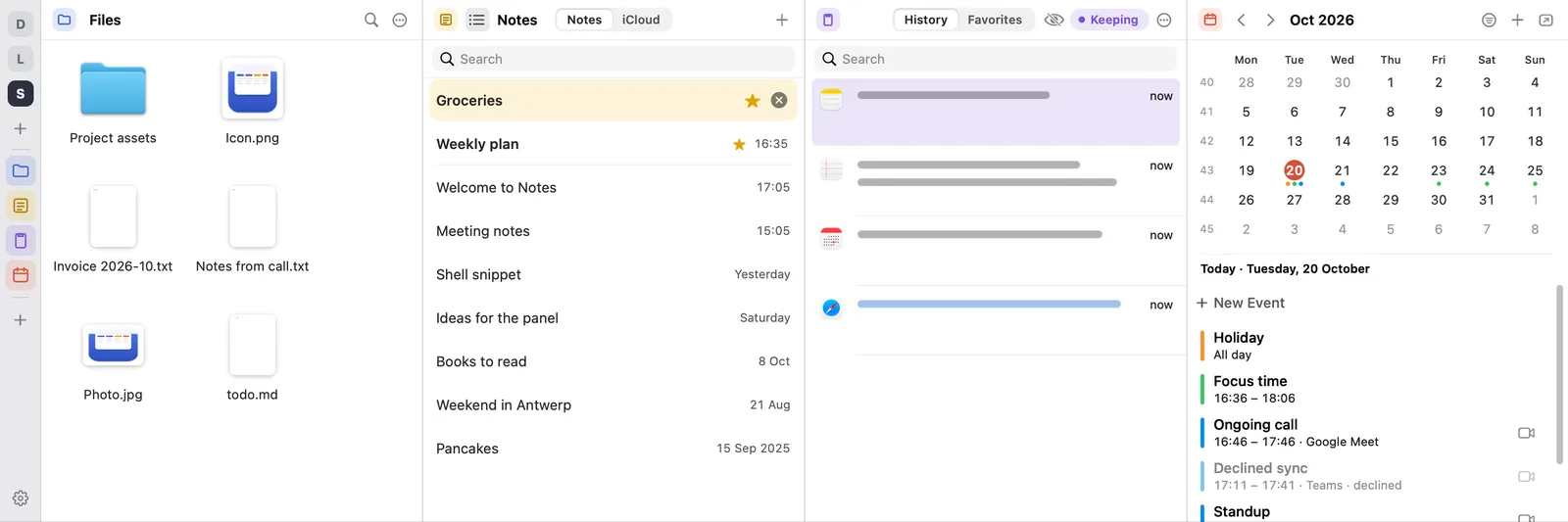Open calendar in external window icon

(x=1545, y=20)
